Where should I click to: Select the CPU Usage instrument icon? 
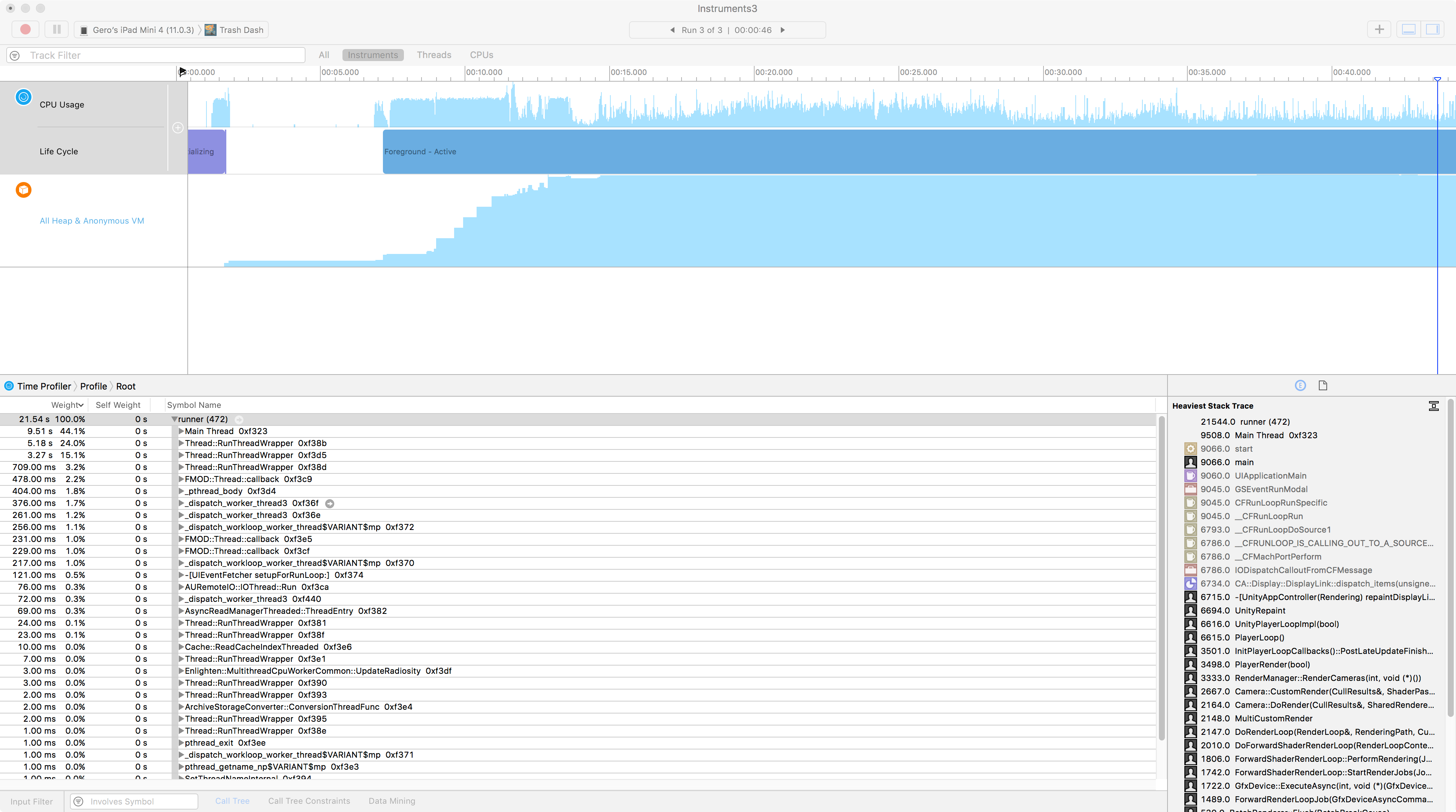pyautogui.click(x=23, y=97)
